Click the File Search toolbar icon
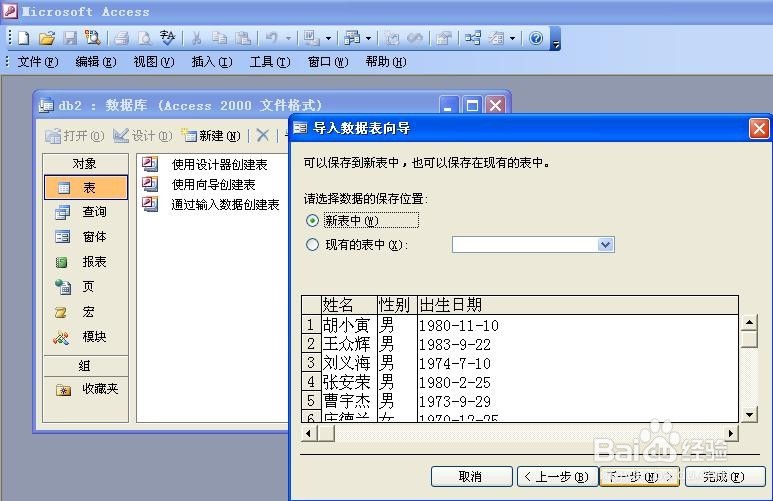773x501 pixels. (92, 38)
